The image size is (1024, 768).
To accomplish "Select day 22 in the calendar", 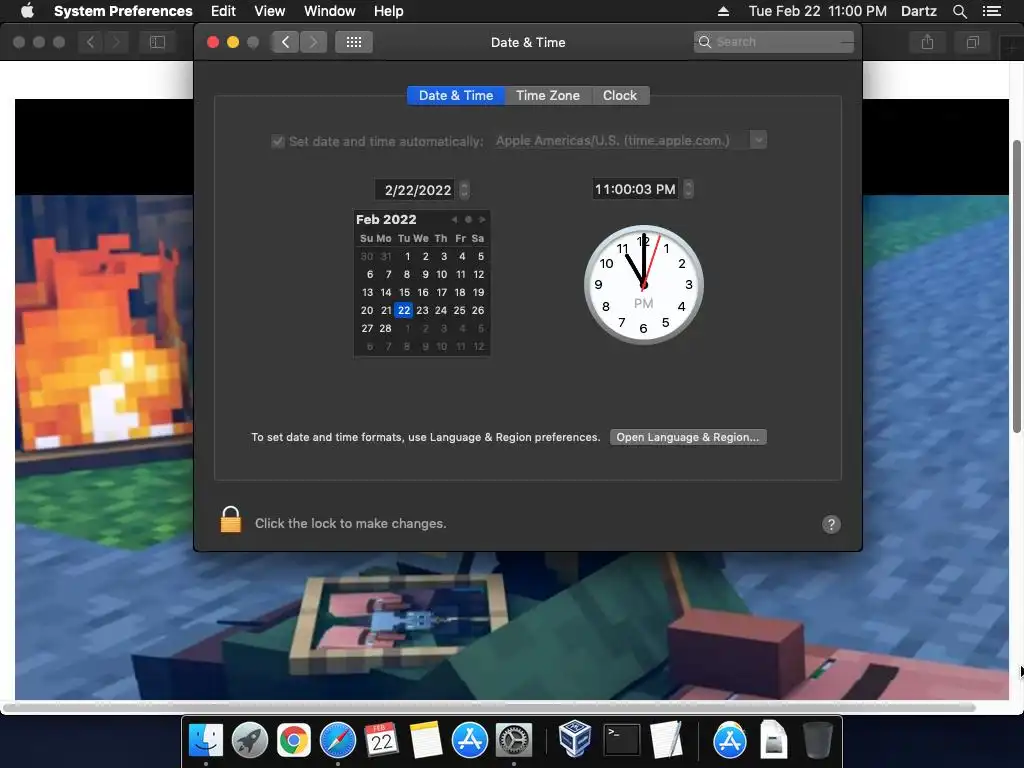I will [x=404, y=310].
